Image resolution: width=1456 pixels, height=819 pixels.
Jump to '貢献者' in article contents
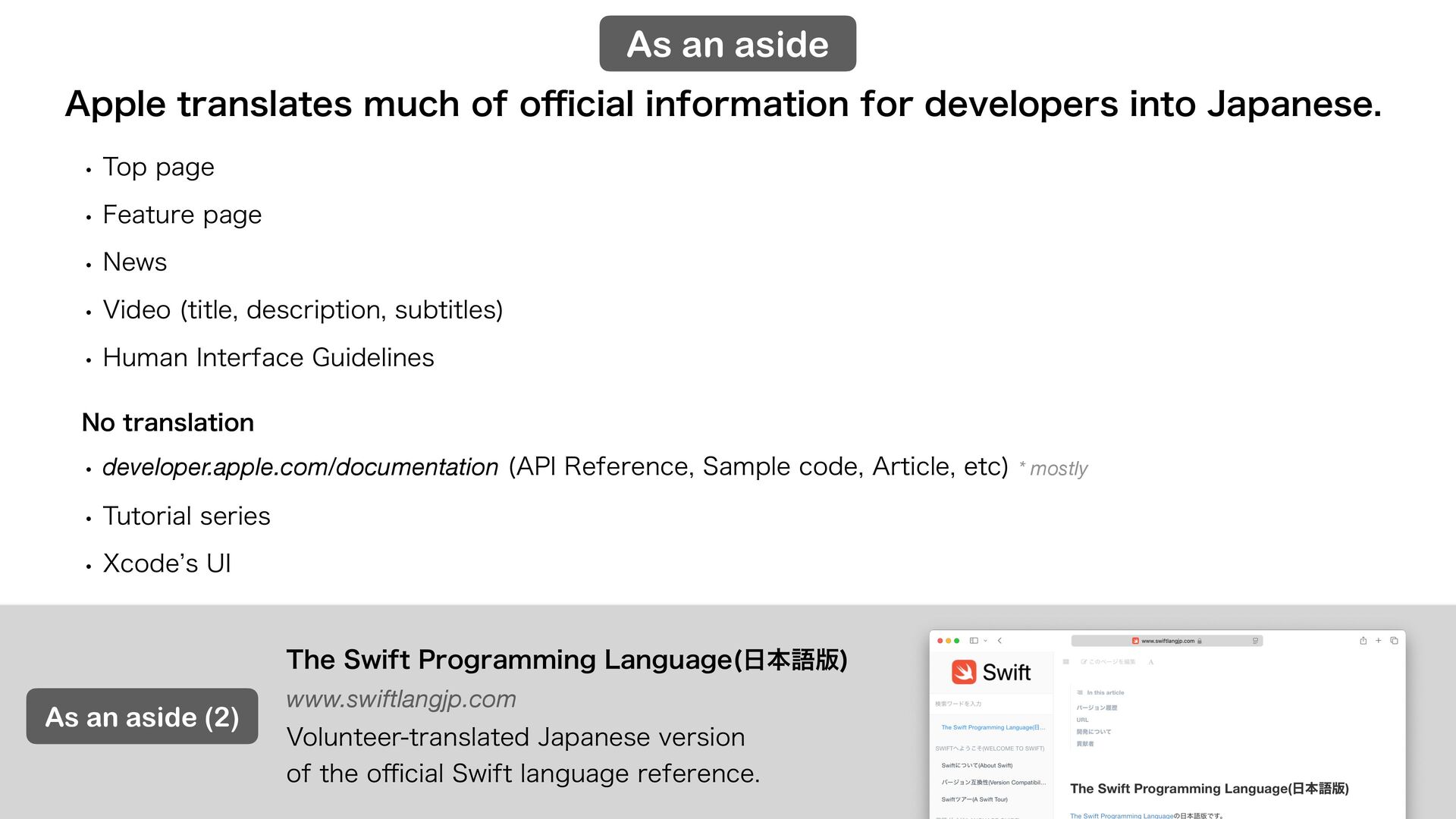pyautogui.click(x=1085, y=744)
